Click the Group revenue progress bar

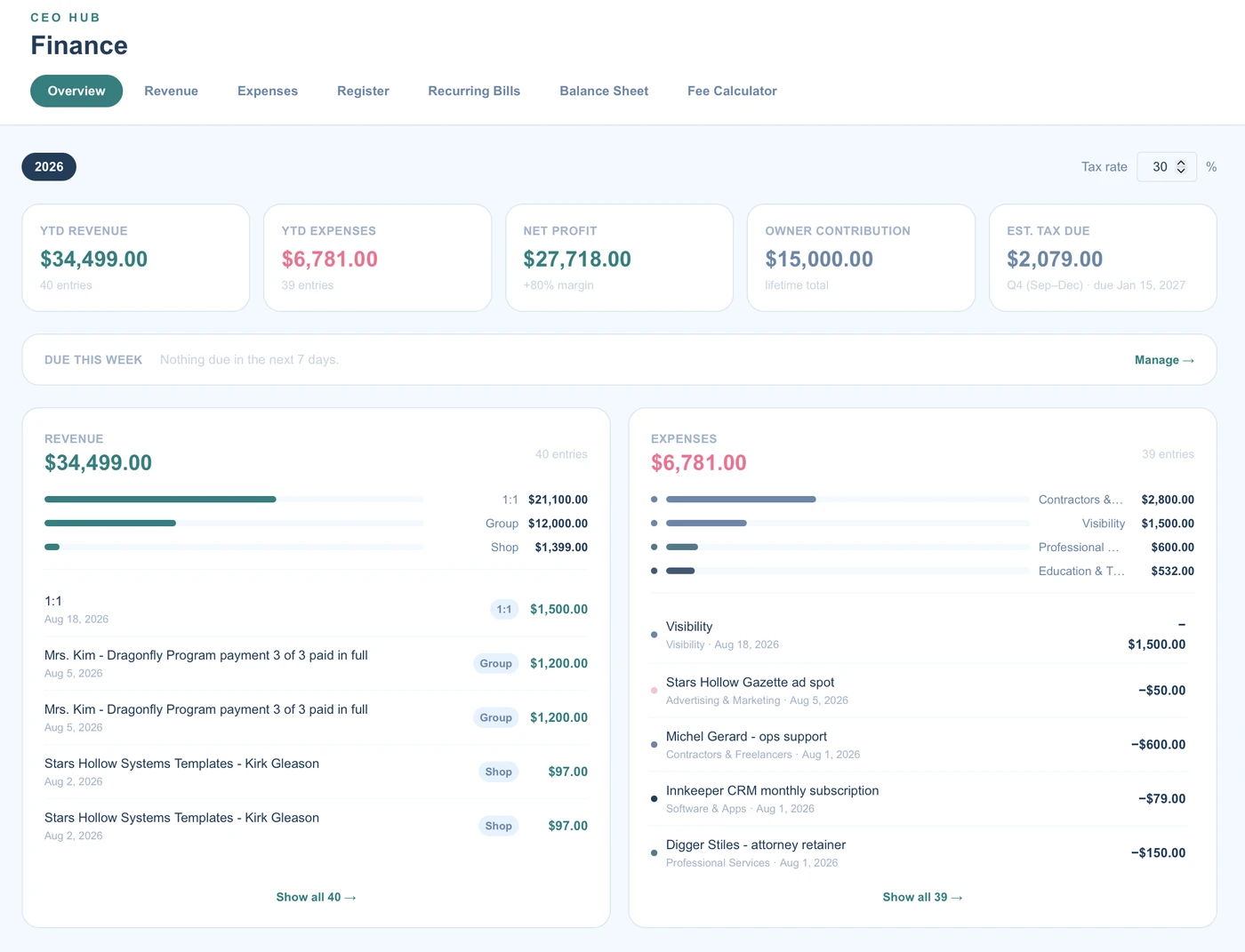[x=234, y=524]
